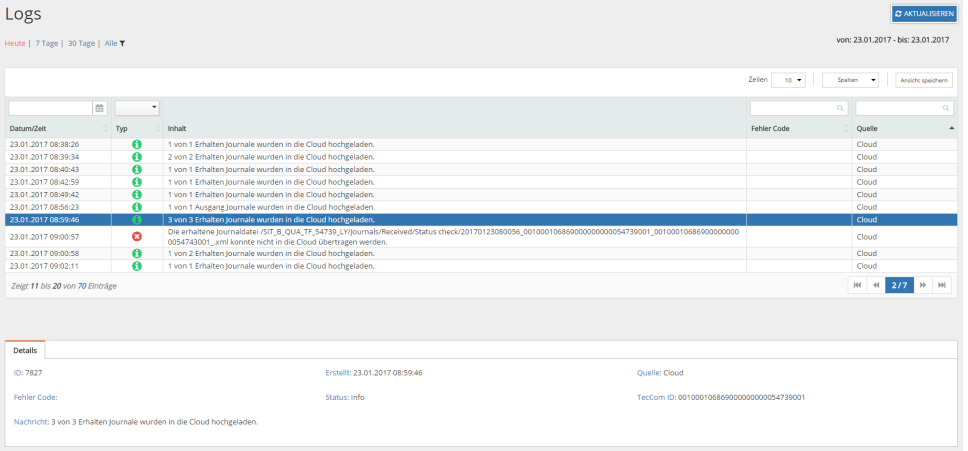Screen dimensions: 968x451
Task: Click the 2 / 7 page indicator
Action: point(899,285)
